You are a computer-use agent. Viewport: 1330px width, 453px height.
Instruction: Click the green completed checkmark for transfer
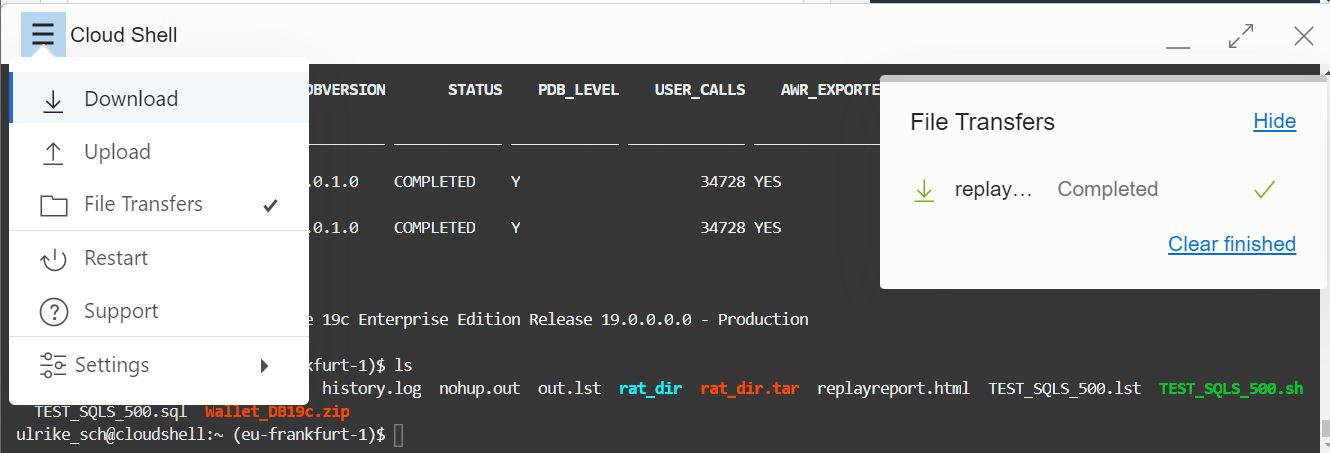pos(1264,190)
